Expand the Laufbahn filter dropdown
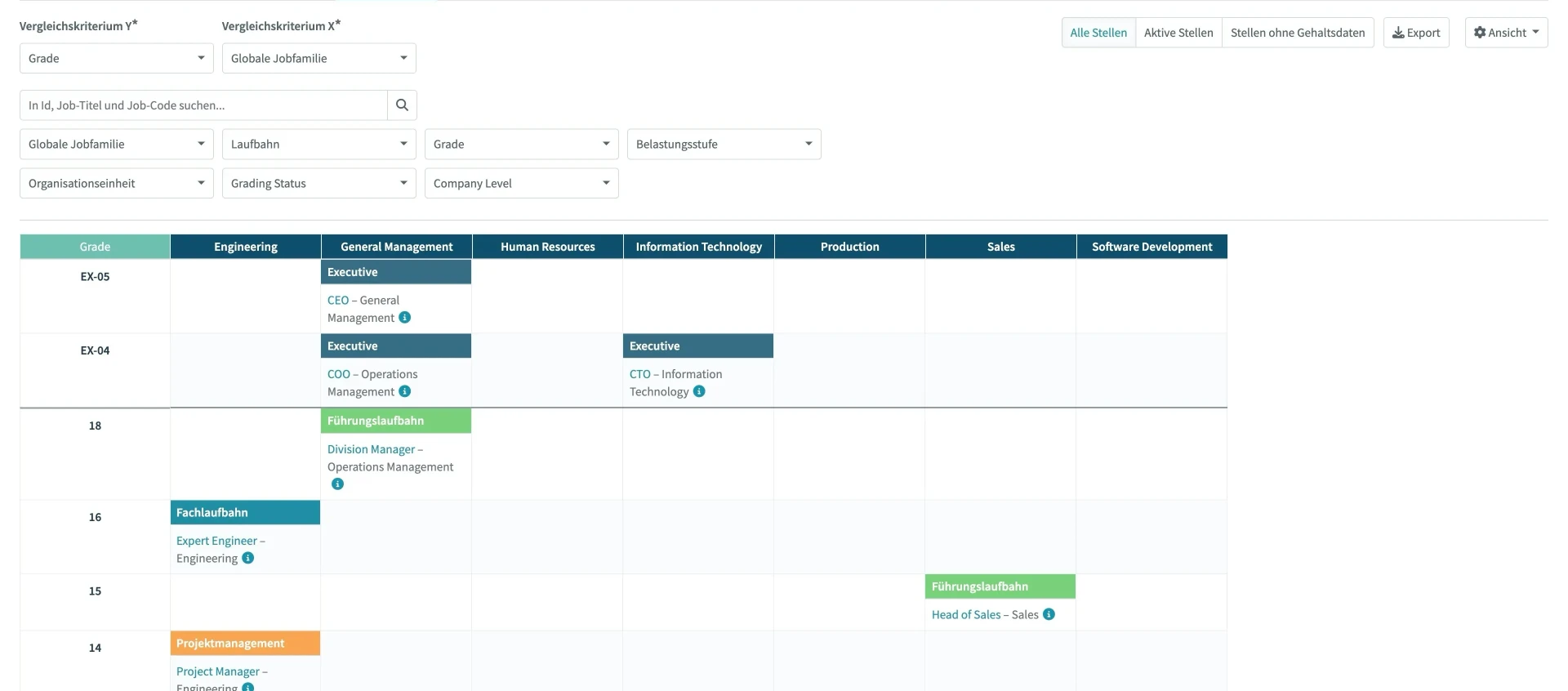Image resolution: width=1568 pixels, height=691 pixels. click(x=318, y=144)
